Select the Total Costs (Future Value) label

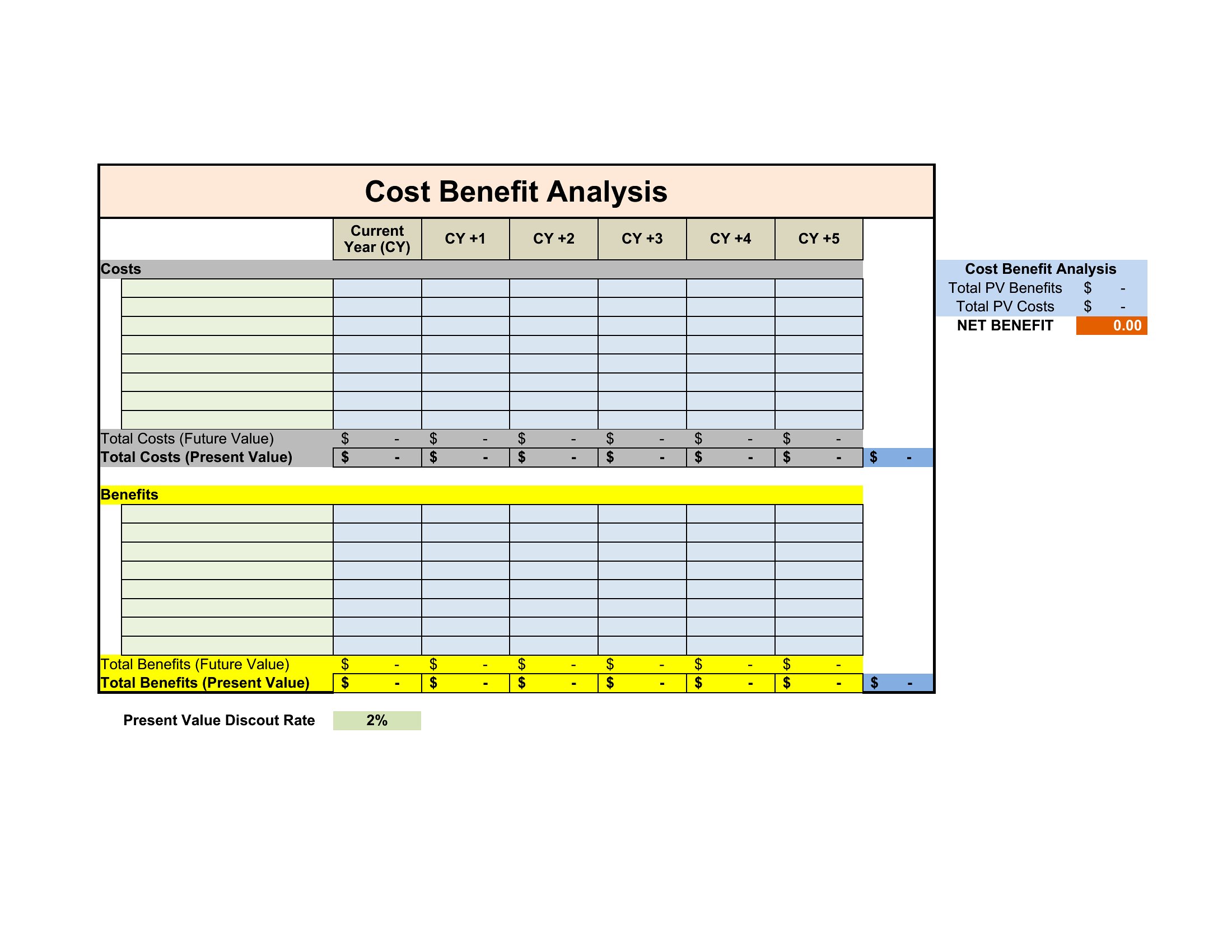click(x=186, y=439)
